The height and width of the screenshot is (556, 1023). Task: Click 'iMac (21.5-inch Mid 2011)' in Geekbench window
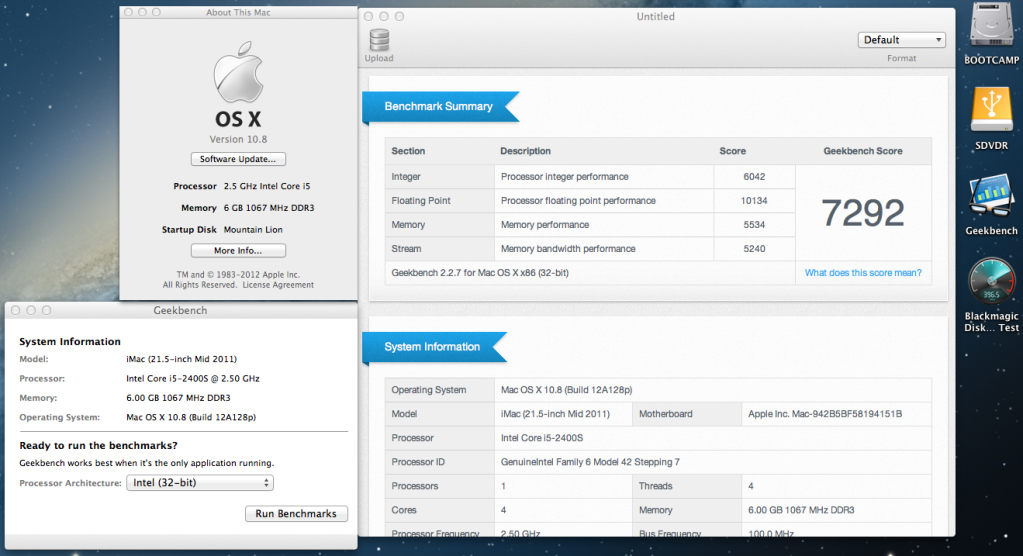click(x=181, y=359)
